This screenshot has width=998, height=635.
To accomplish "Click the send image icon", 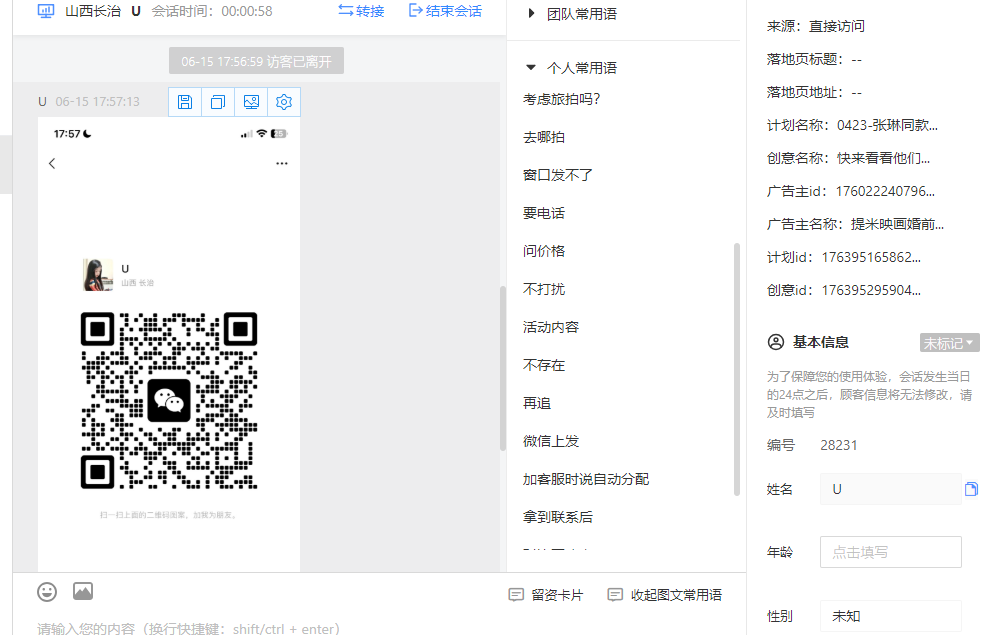I will pyautogui.click(x=83, y=591).
